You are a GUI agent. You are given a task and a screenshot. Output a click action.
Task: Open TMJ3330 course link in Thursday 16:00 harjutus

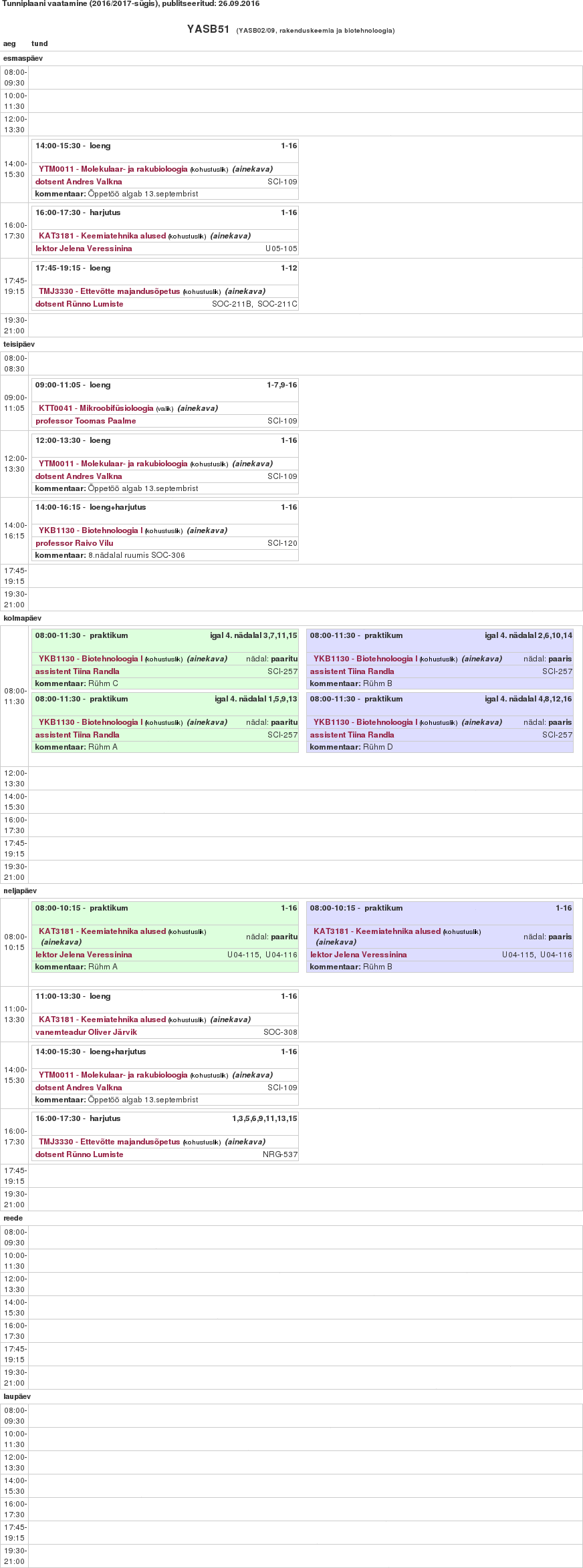[x=109, y=1142]
